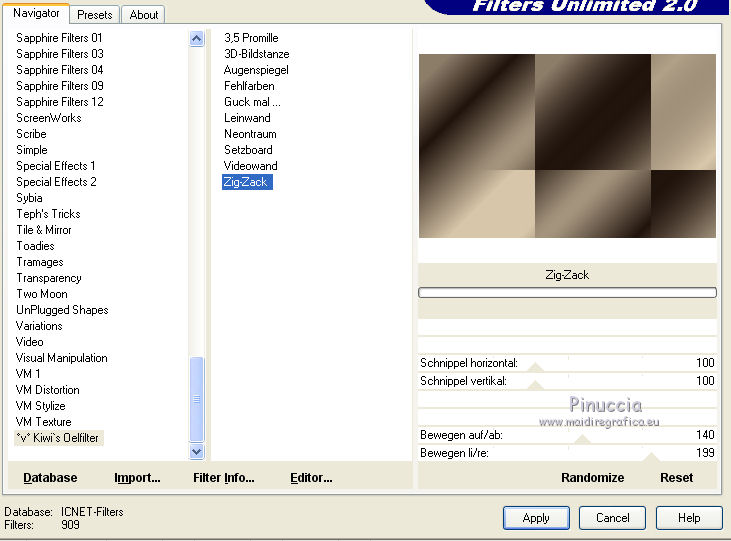The image size is (731, 541).
Task: Select the Sybia category
Action: [29, 198]
